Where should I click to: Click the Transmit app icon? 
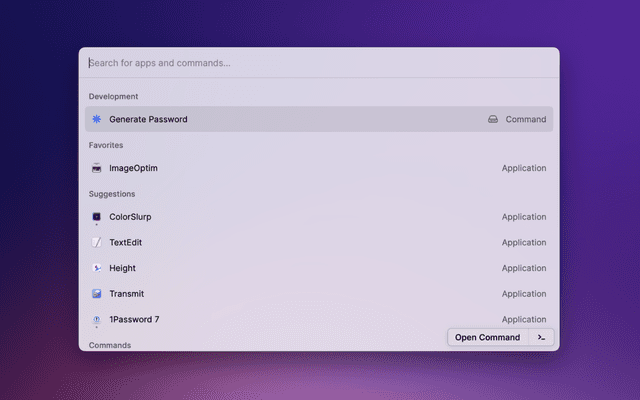click(97, 294)
